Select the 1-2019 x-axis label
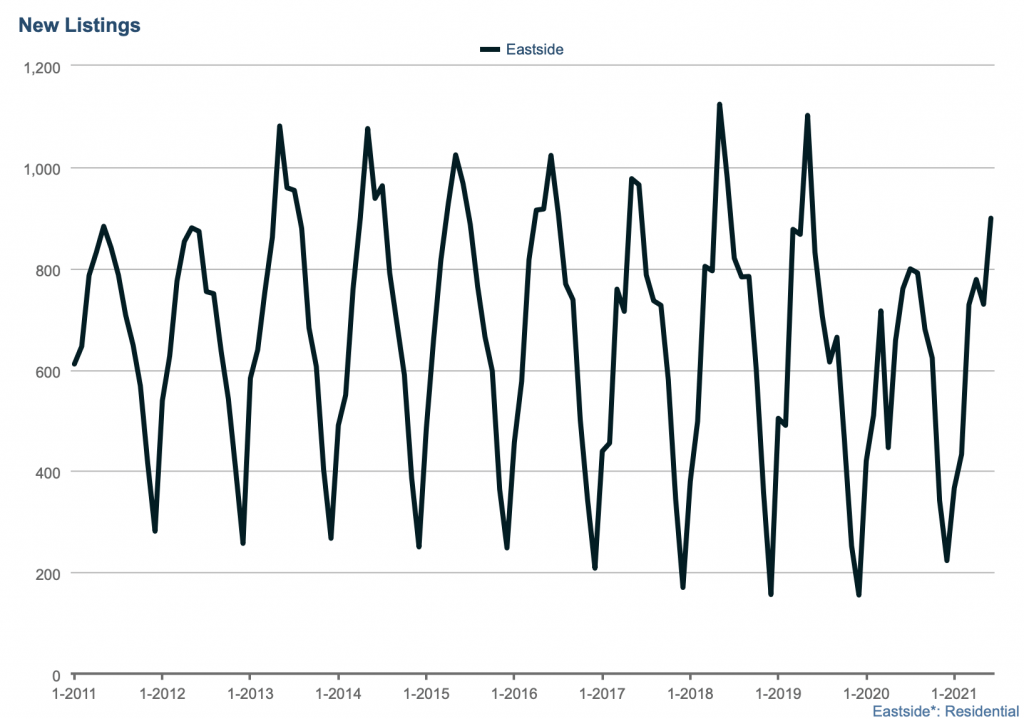Screen dimensions: 1024x719 (777, 693)
